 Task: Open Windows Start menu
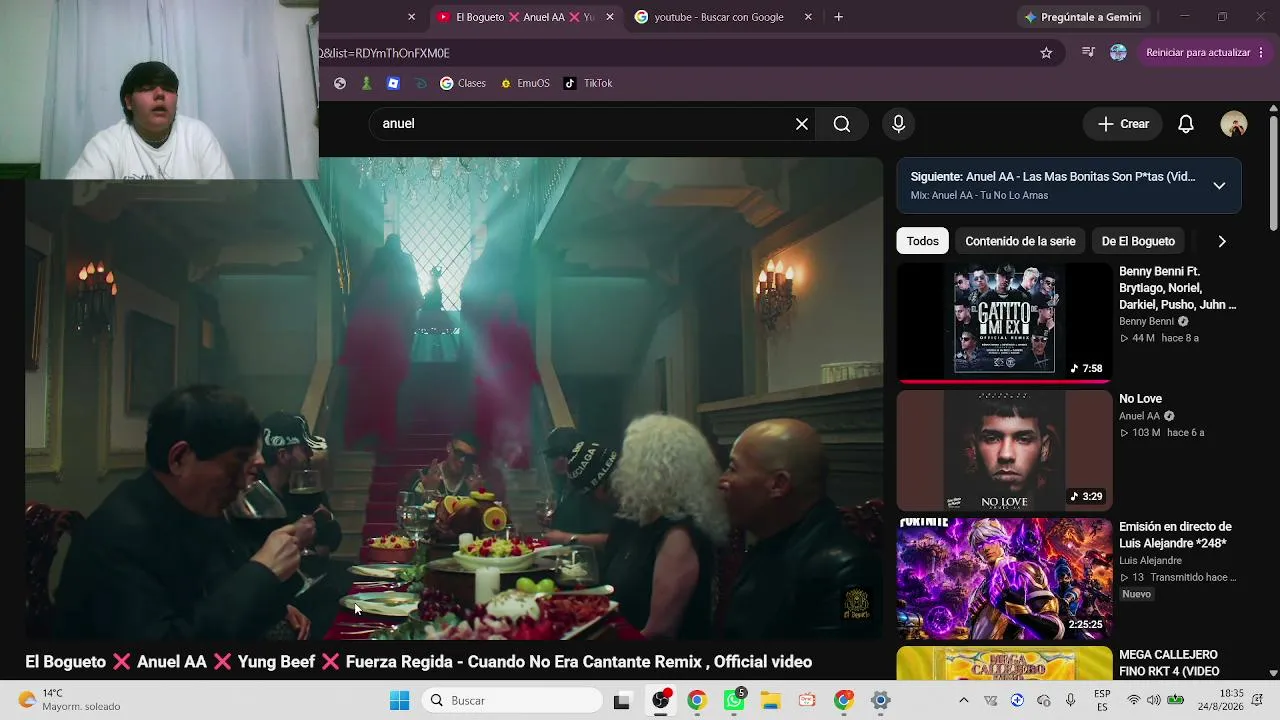coord(399,700)
